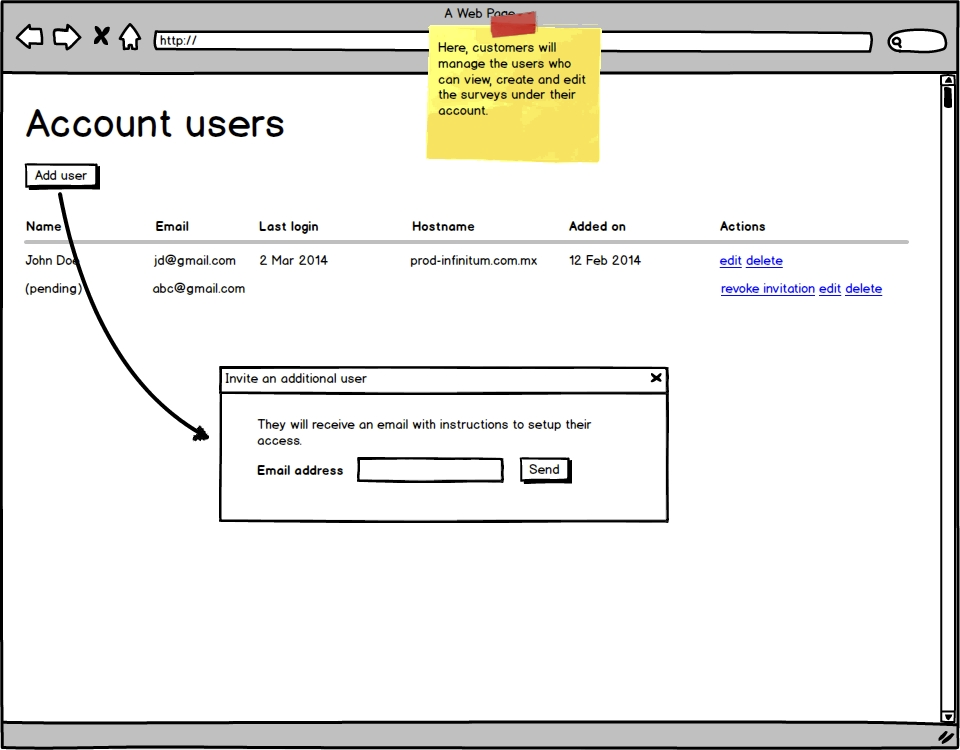The image size is (960, 750).
Task: Delete the John Doe user
Action: (x=764, y=261)
